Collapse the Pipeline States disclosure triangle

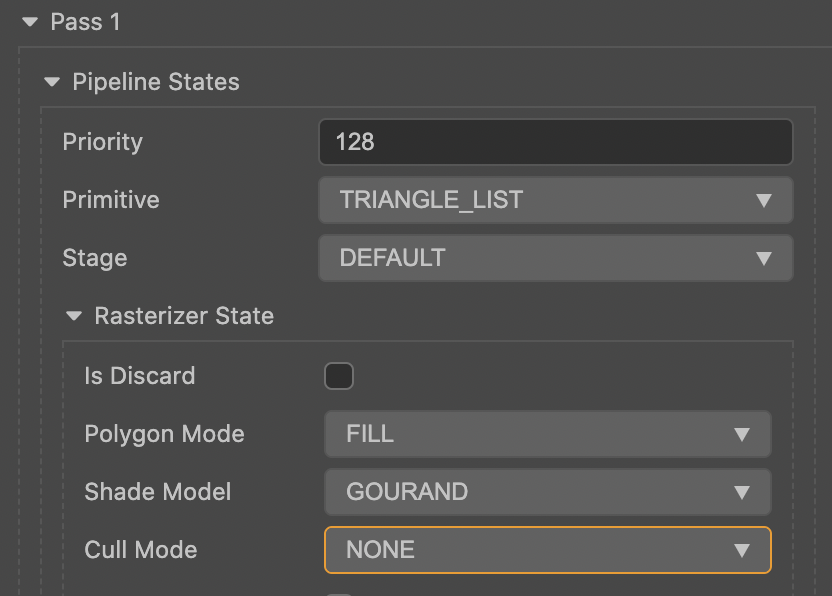coord(52,82)
